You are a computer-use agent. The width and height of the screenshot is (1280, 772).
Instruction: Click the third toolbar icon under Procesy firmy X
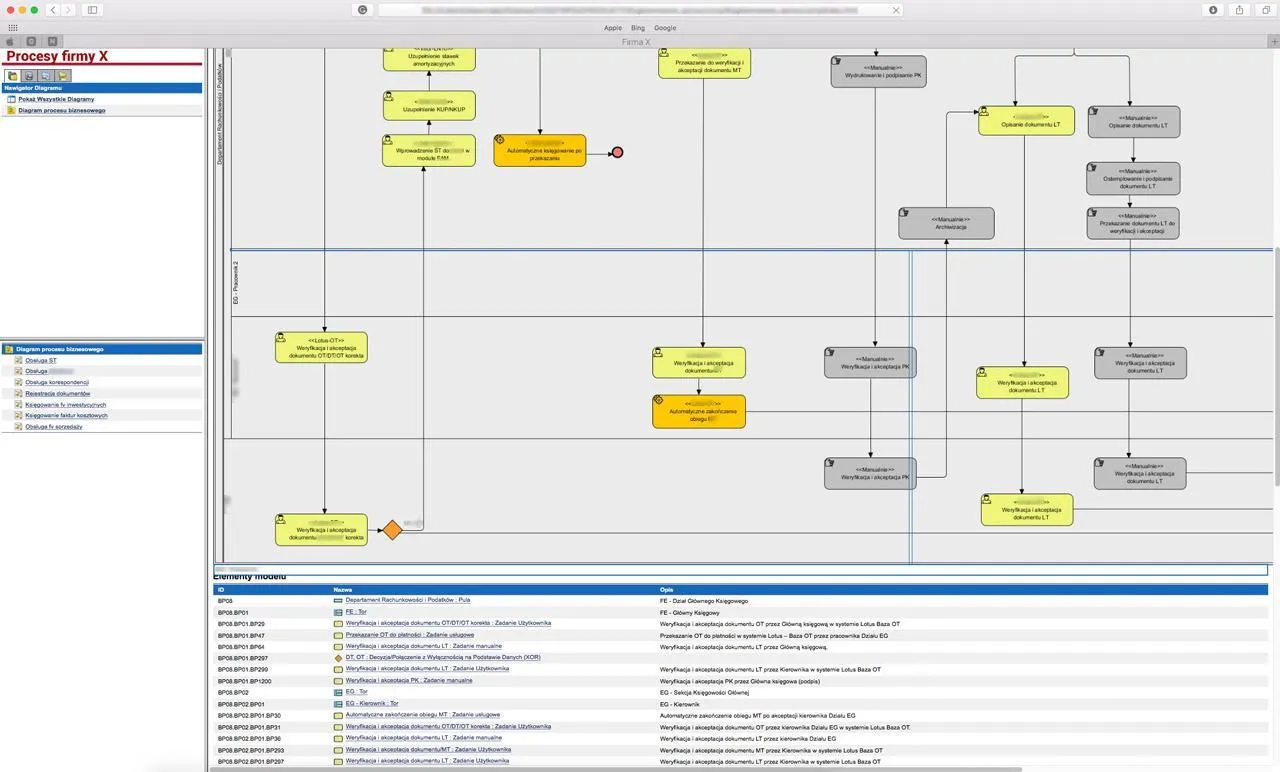(x=46, y=76)
